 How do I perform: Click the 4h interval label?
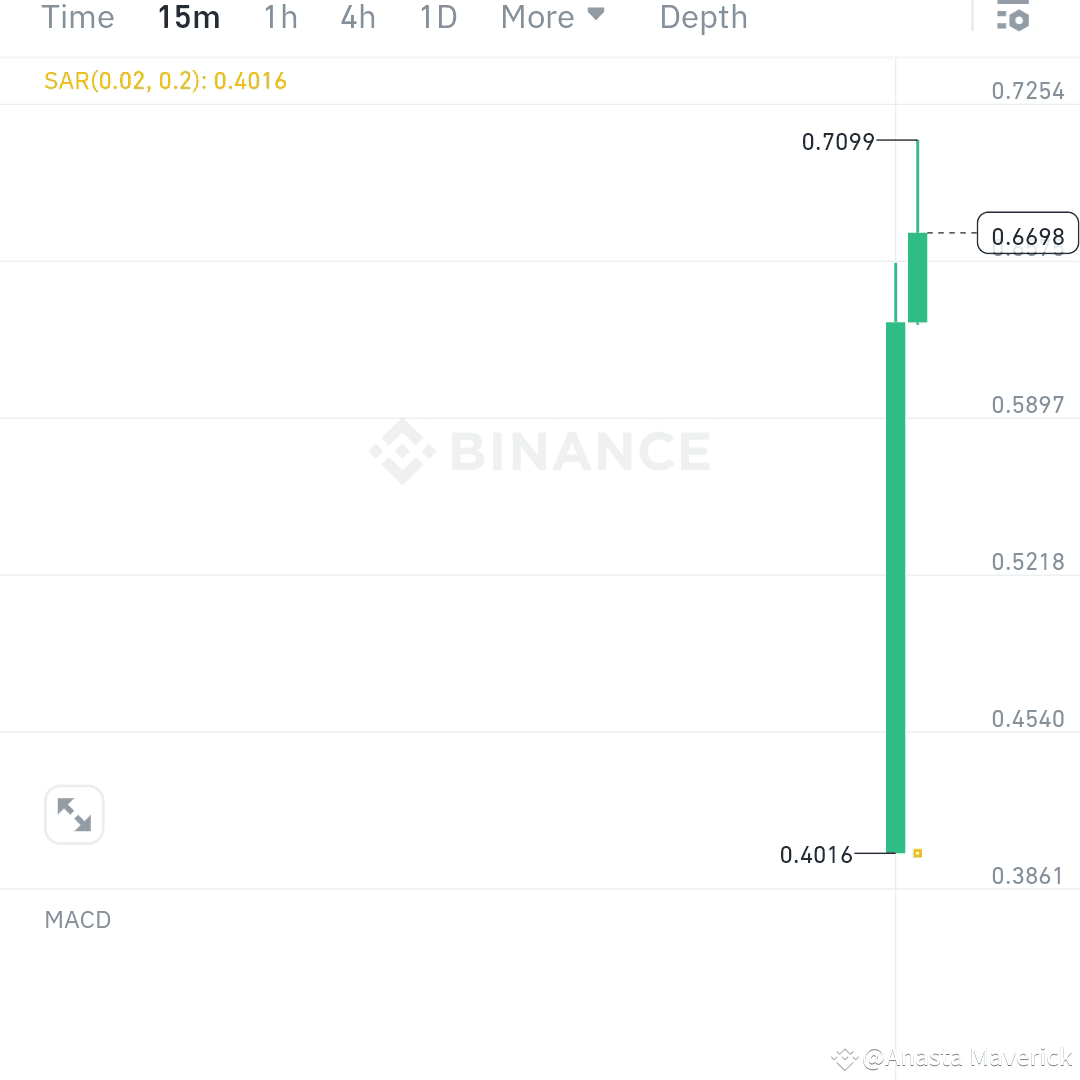pyautogui.click(x=358, y=16)
